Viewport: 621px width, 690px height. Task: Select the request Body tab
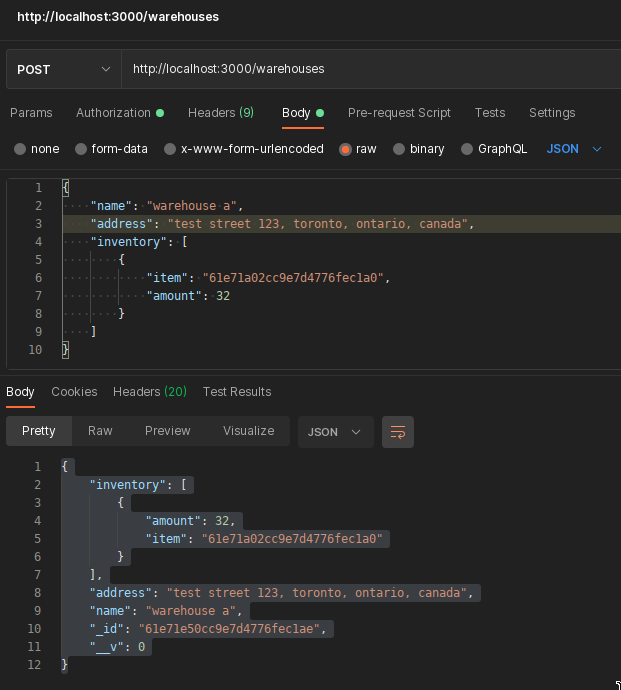[303, 113]
